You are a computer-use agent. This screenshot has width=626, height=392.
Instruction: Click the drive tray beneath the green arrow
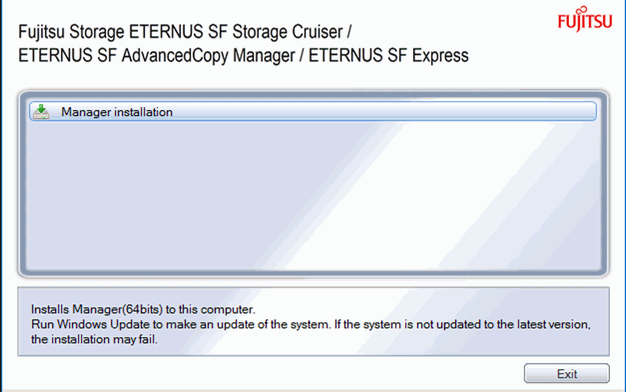[x=41, y=116]
